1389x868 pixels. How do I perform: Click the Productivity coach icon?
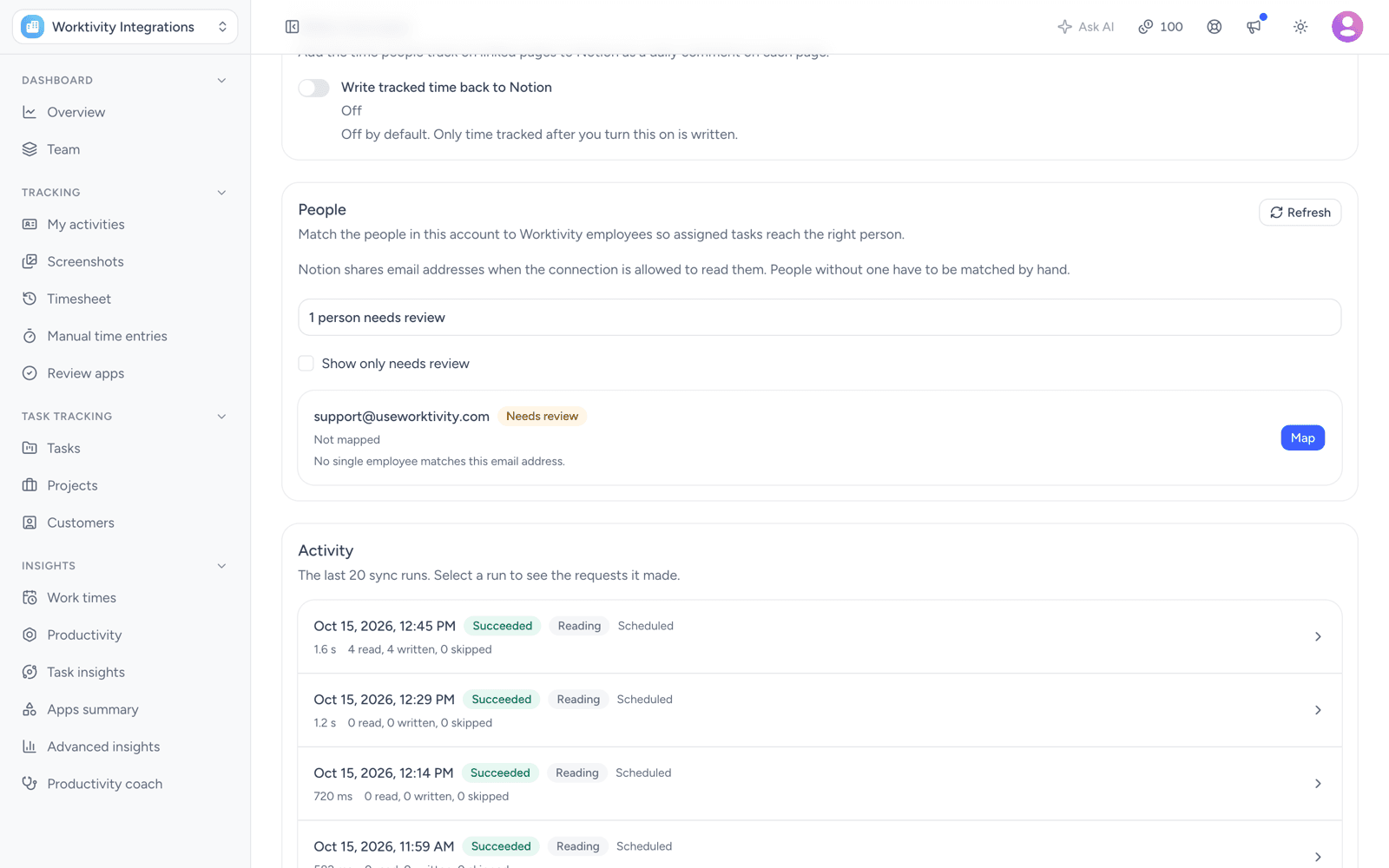point(30,784)
